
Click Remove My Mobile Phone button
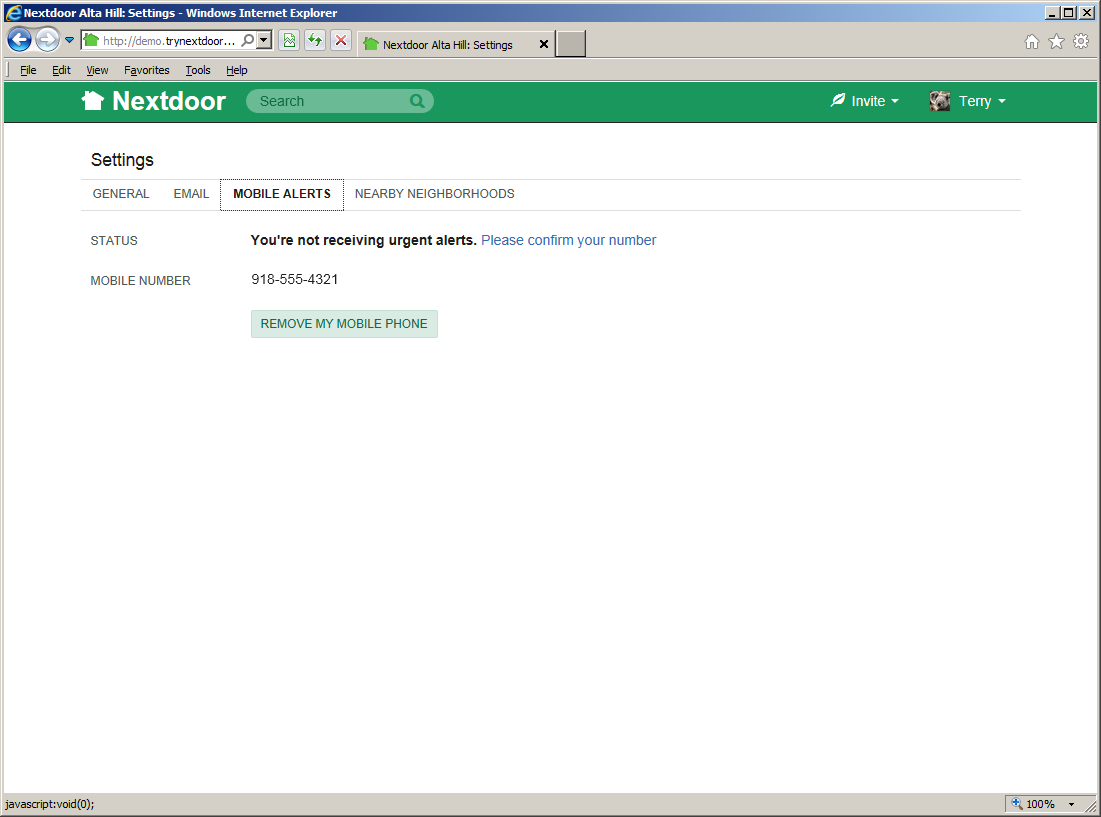coord(344,324)
